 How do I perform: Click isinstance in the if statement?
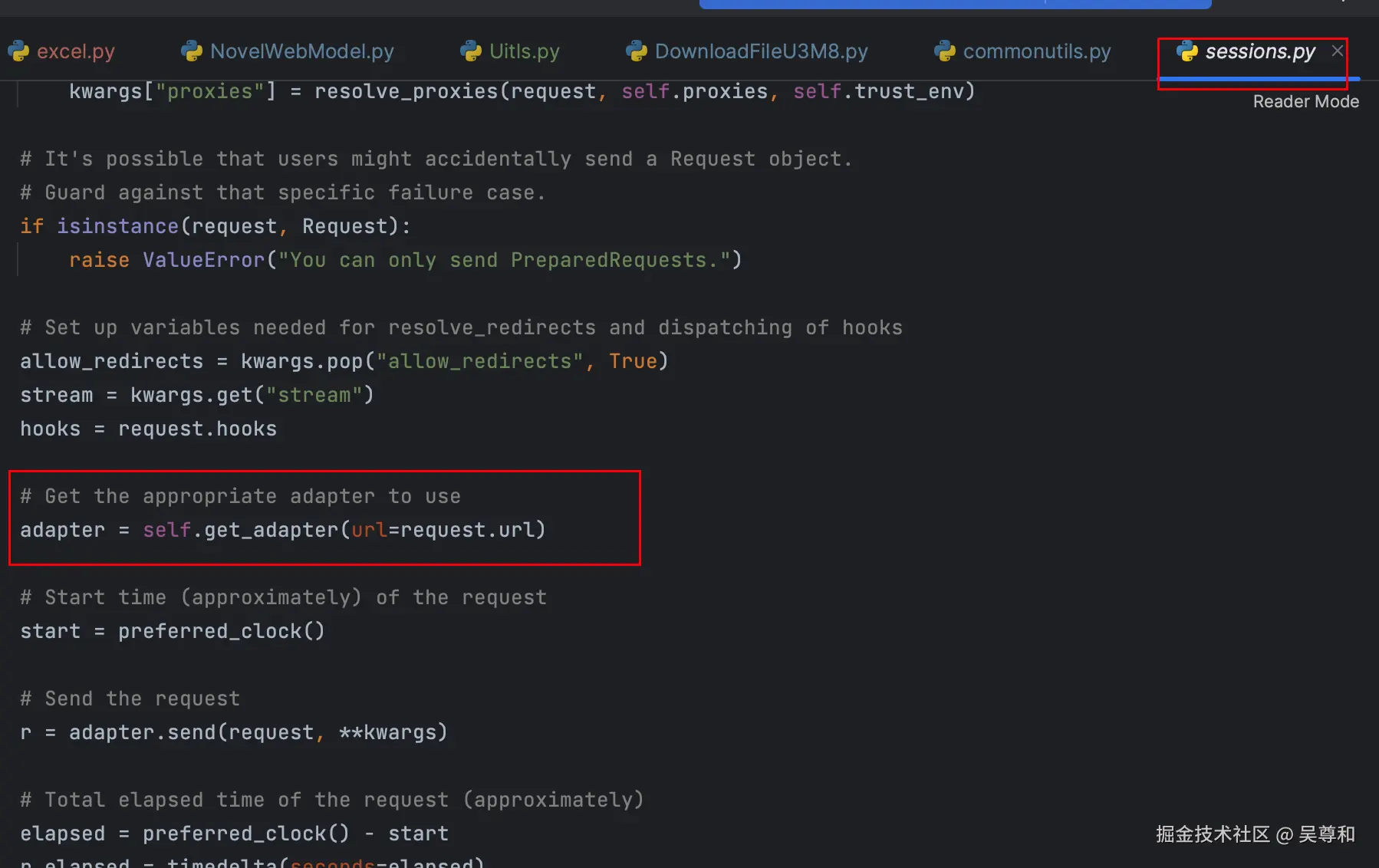coord(117,226)
